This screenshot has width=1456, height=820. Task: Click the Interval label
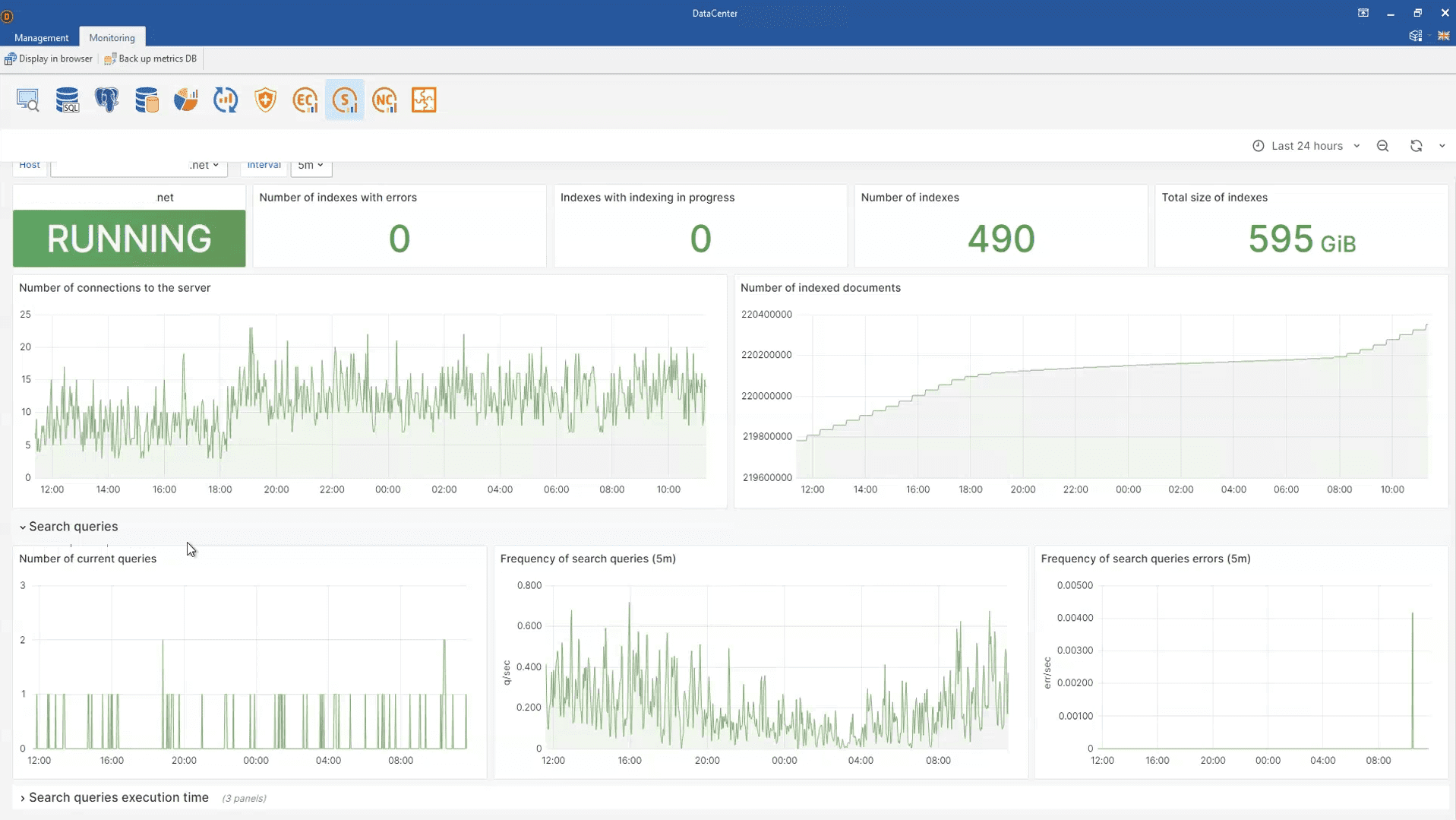click(264, 165)
